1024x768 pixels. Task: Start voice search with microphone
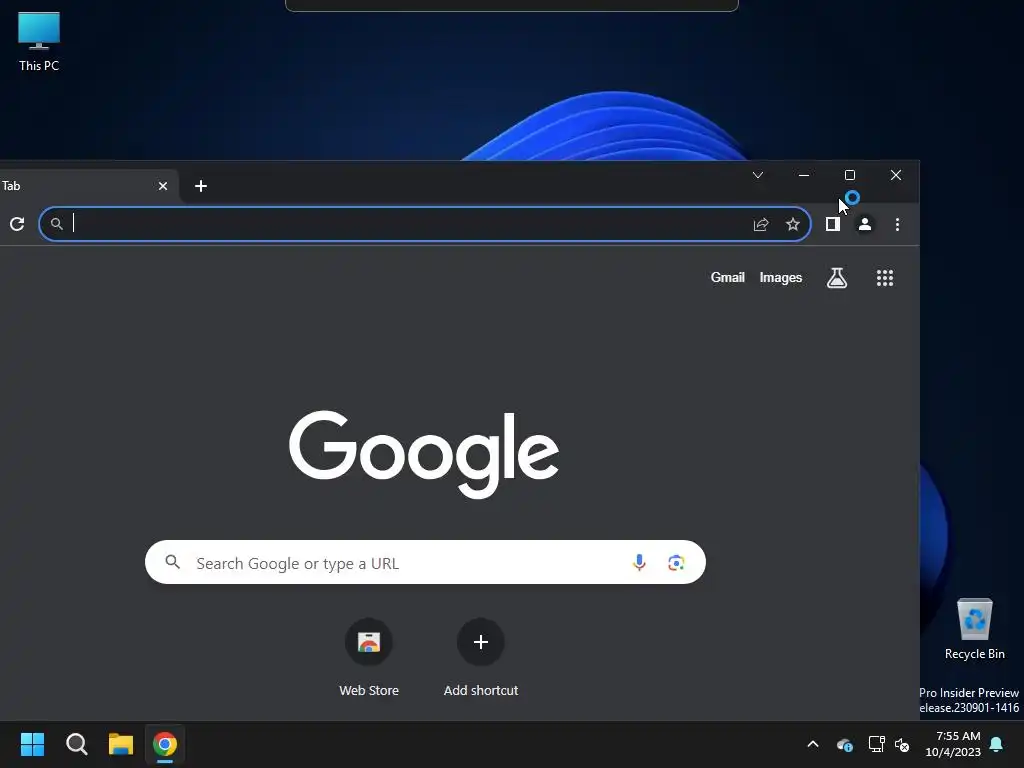click(x=639, y=562)
